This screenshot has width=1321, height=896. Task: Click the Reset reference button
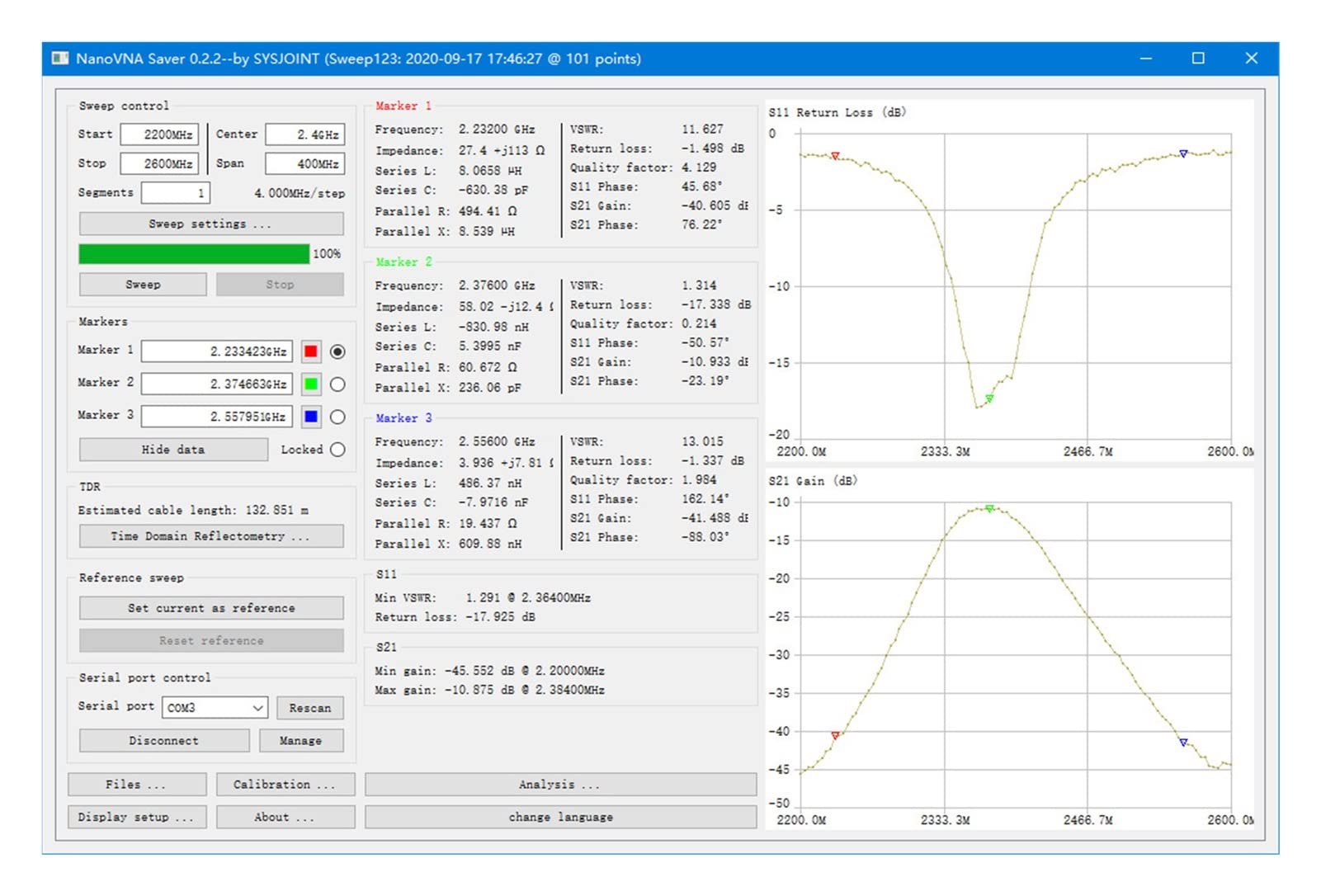tap(211, 641)
